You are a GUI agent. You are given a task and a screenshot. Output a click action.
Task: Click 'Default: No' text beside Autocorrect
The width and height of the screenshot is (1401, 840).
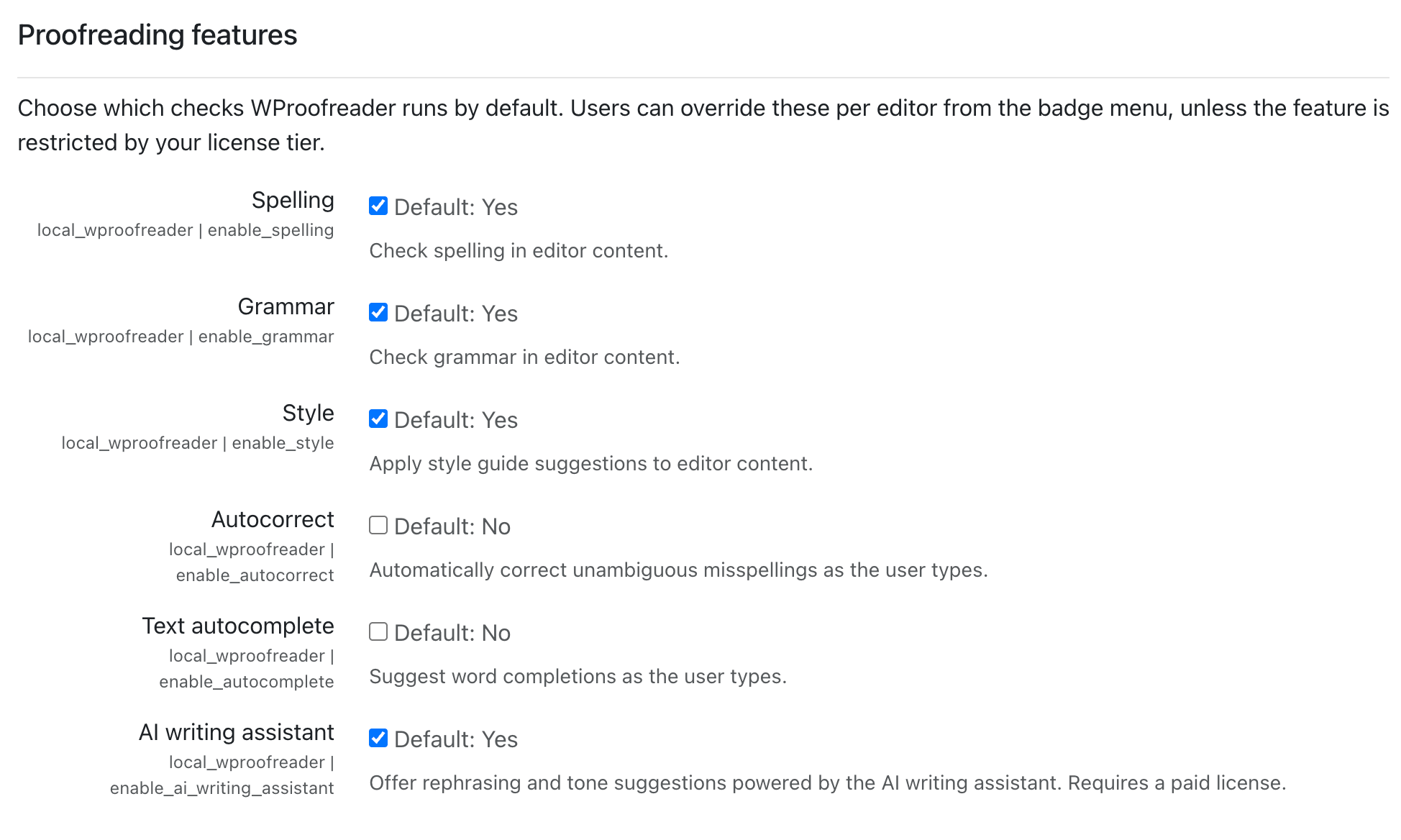[452, 526]
